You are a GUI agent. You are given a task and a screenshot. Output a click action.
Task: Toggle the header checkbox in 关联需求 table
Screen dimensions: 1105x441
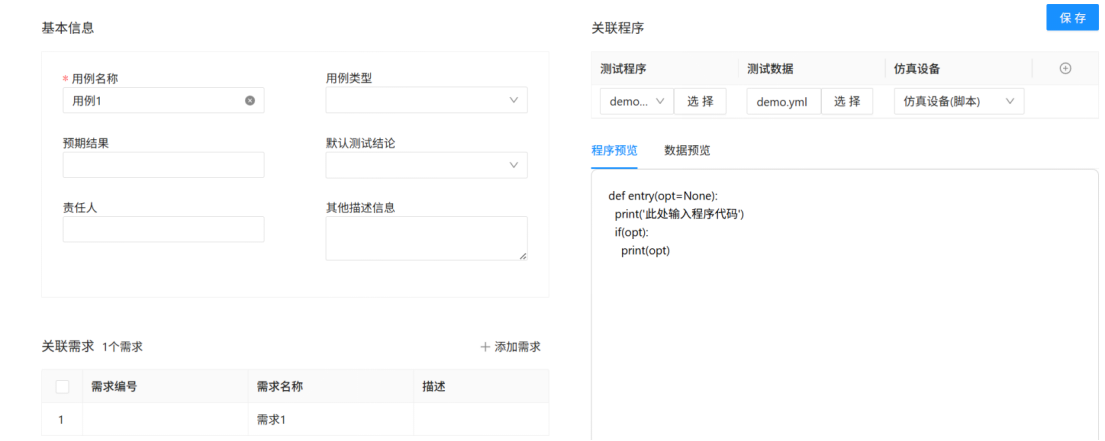click(x=62, y=386)
